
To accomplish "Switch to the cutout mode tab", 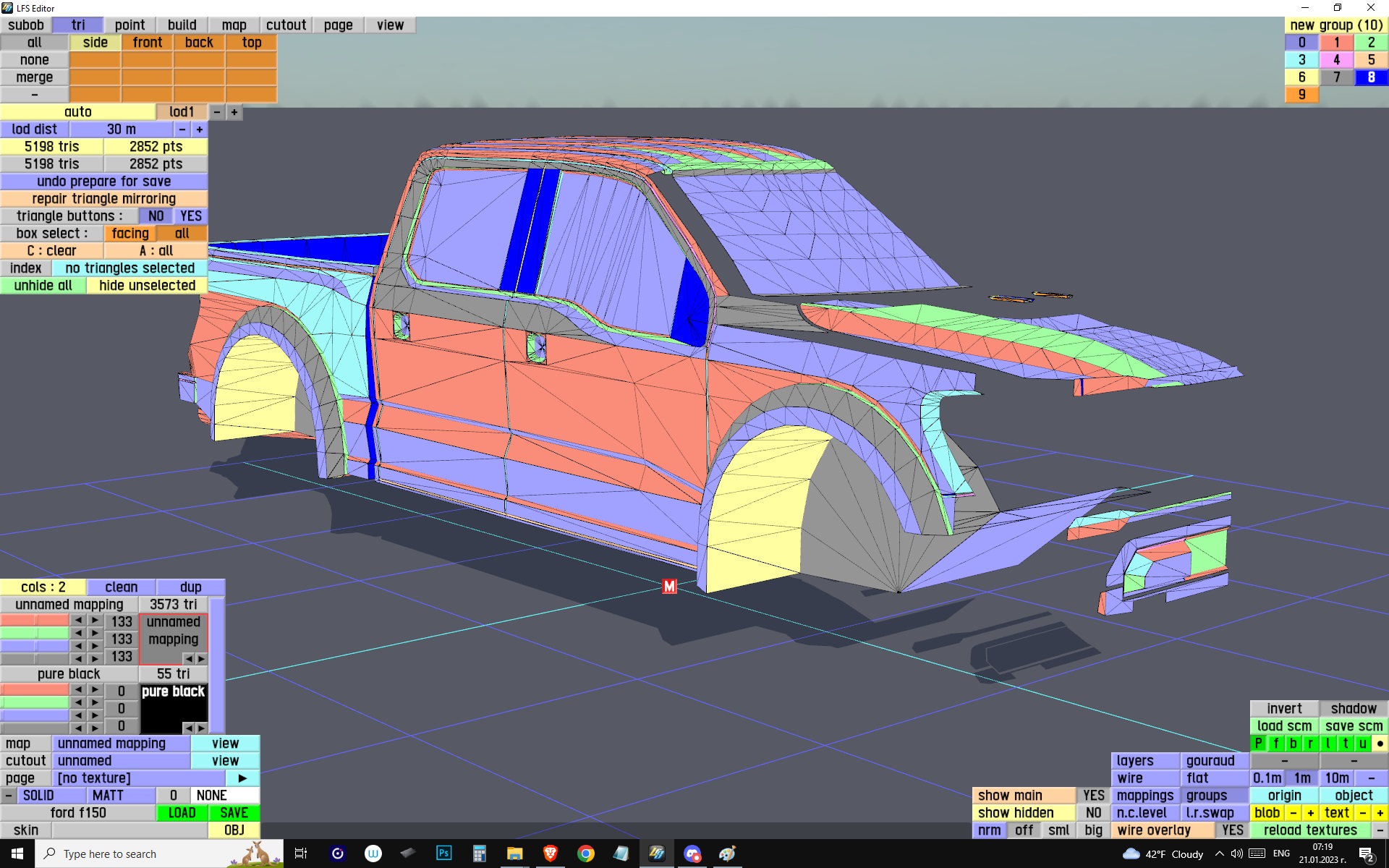I will (x=286, y=25).
